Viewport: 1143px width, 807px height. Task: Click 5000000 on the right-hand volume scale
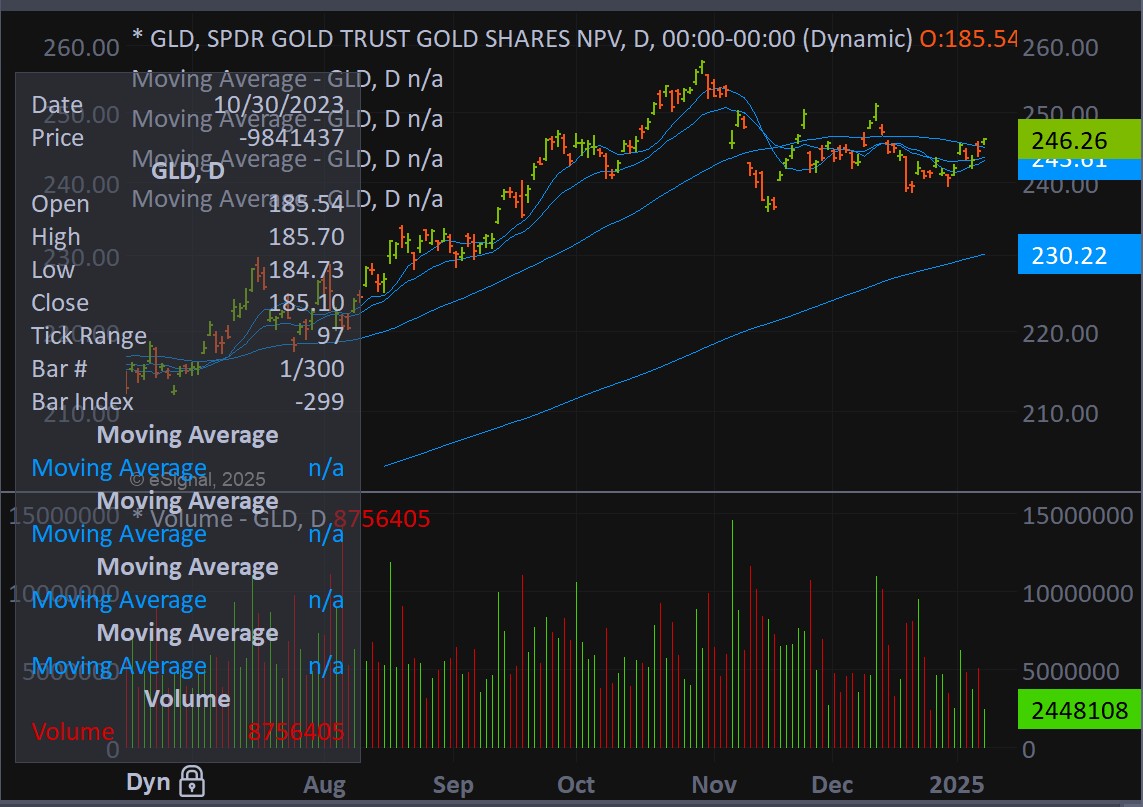pos(1070,671)
